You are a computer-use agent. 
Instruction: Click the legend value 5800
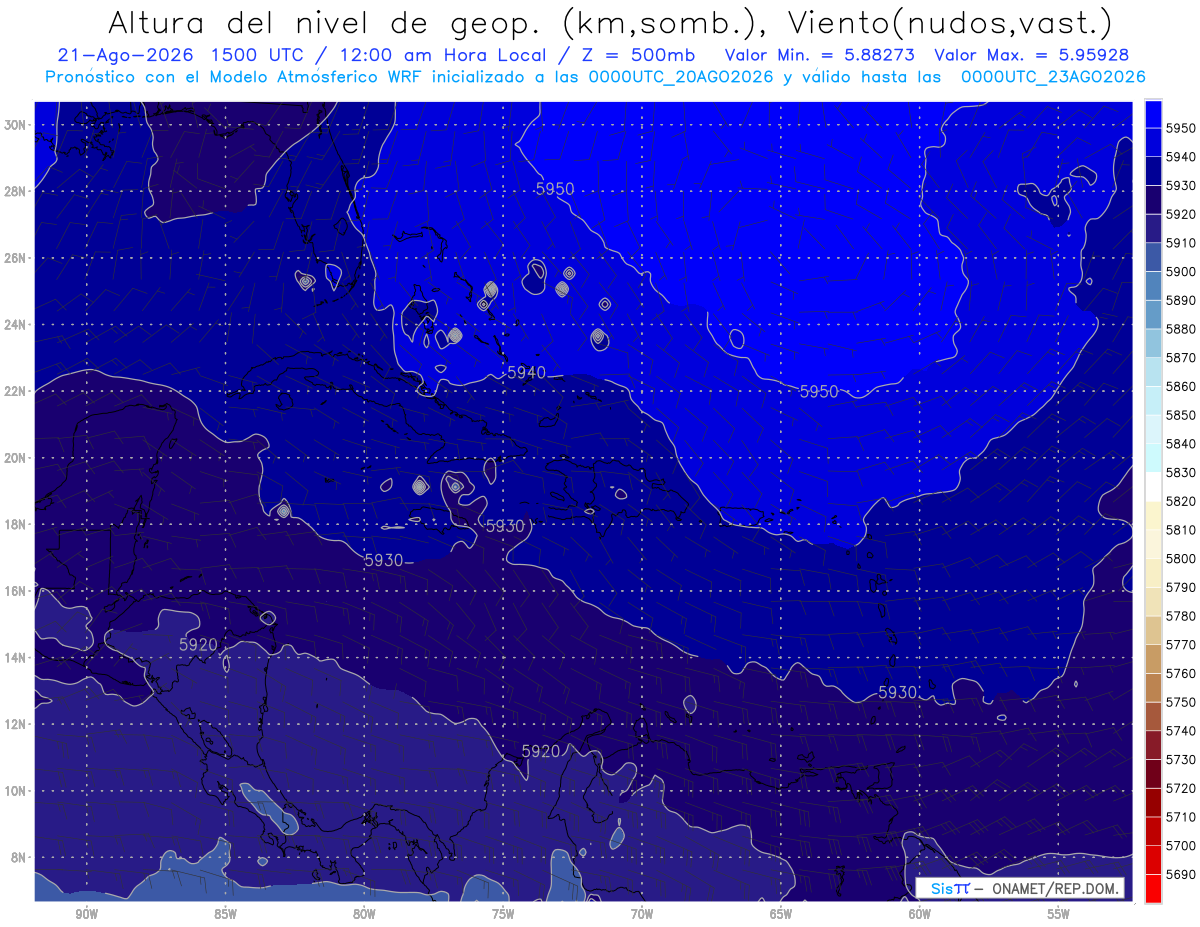tap(1181, 558)
